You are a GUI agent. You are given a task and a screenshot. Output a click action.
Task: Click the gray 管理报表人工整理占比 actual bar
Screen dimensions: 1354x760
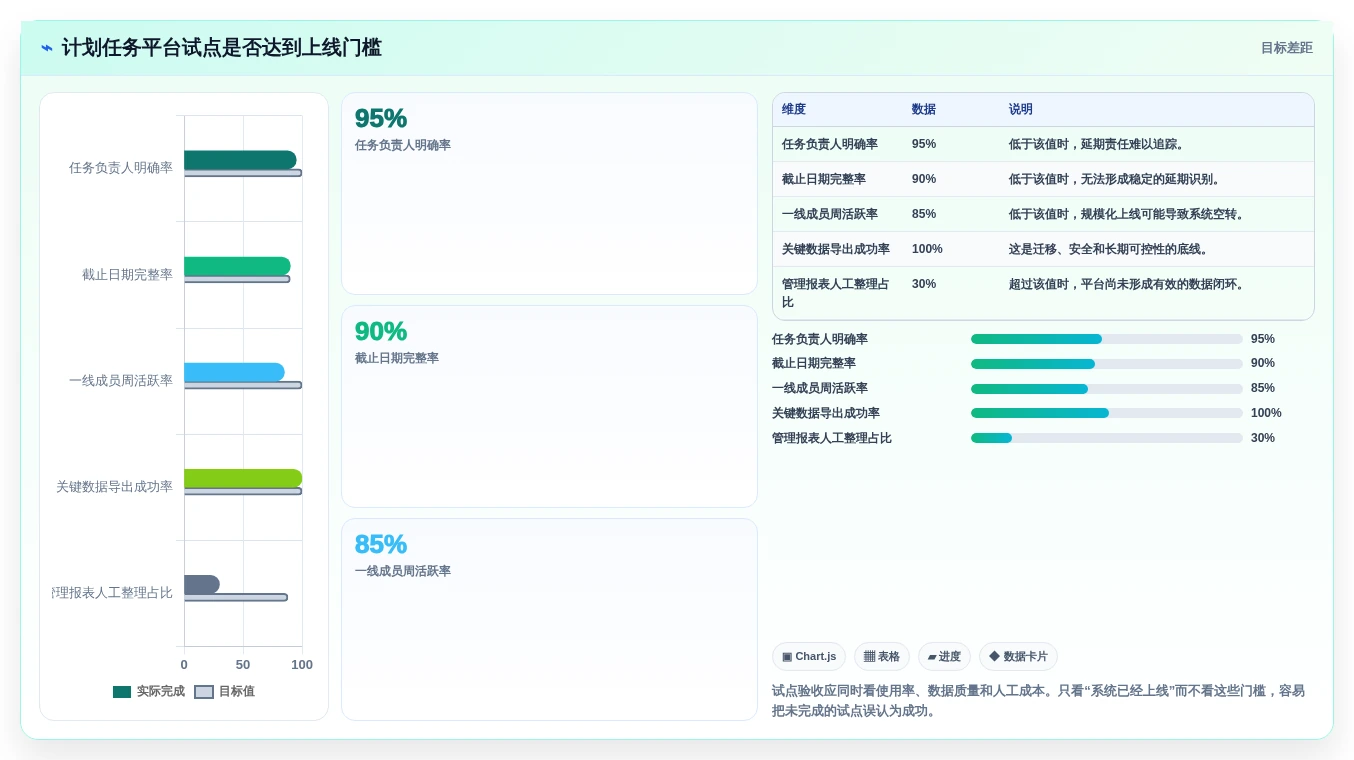coord(202,585)
